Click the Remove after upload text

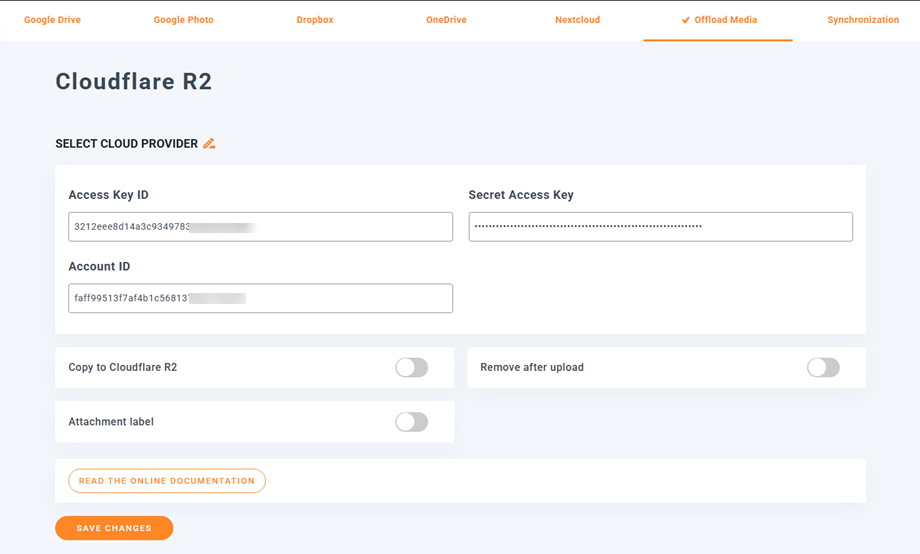pos(532,367)
